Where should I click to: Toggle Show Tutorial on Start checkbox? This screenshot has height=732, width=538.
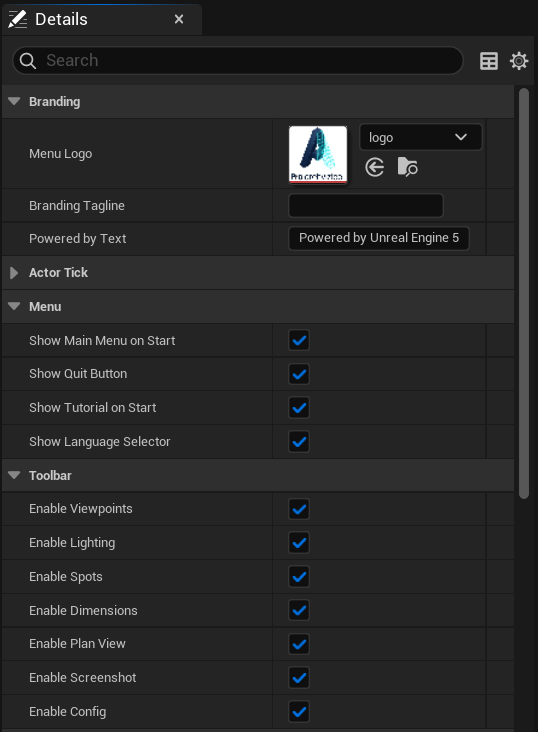tap(299, 408)
